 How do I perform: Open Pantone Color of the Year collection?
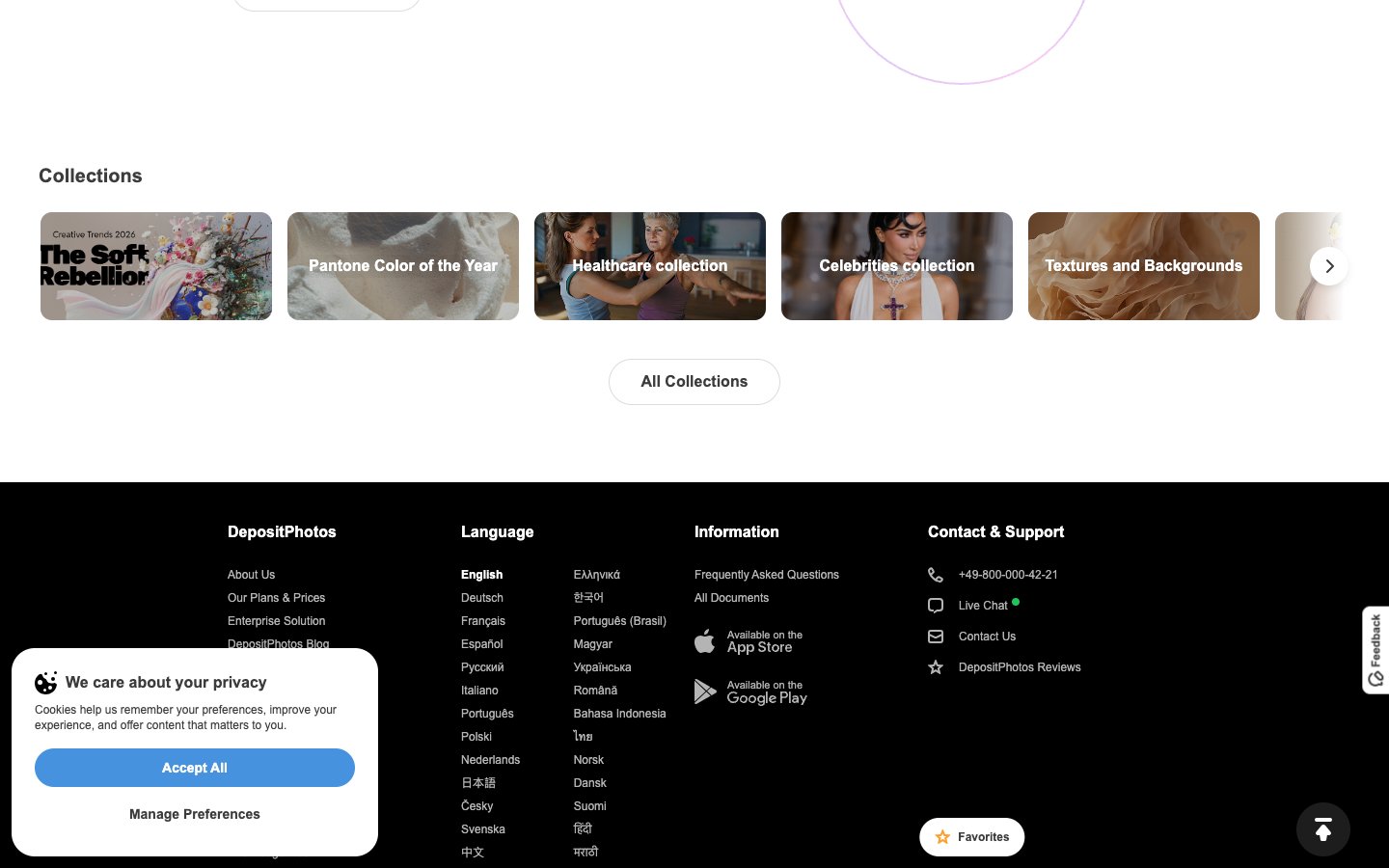pyautogui.click(x=403, y=266)
